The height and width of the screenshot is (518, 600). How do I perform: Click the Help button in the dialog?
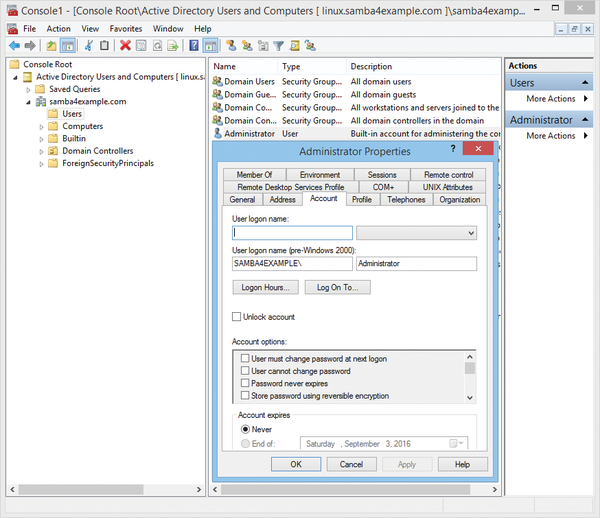pyautogui.click(x=463, y=464)
